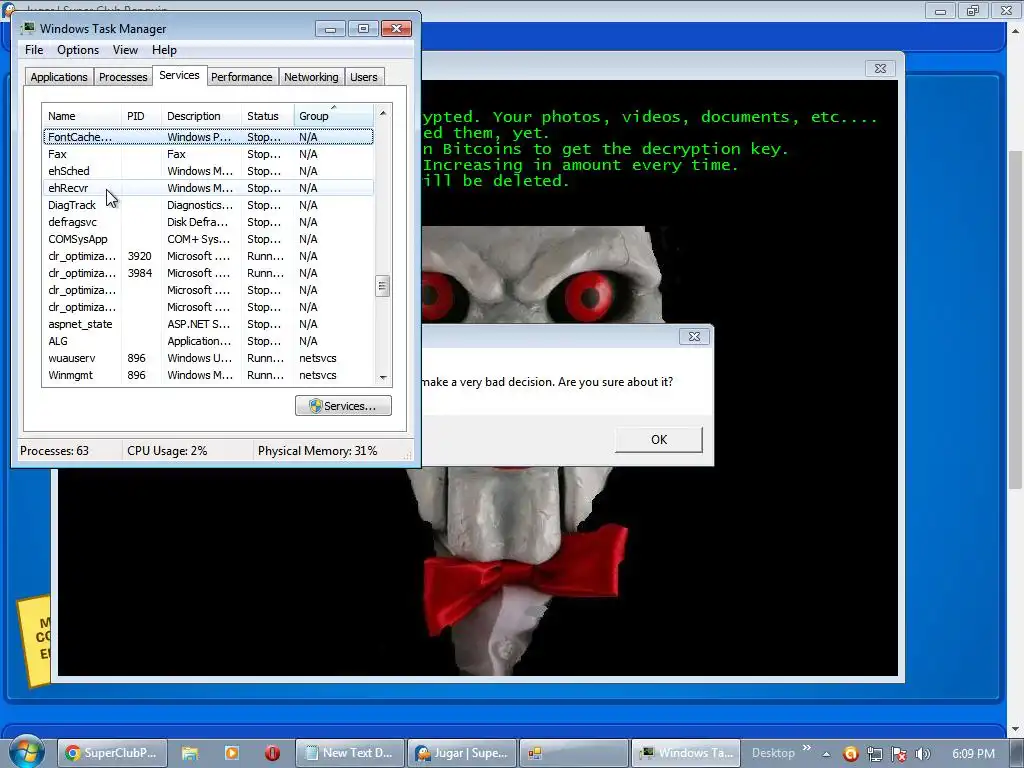The height and width of the screenshot is (768, 1024).
Task: Sort services by PID column header
Action: [141, 116]
